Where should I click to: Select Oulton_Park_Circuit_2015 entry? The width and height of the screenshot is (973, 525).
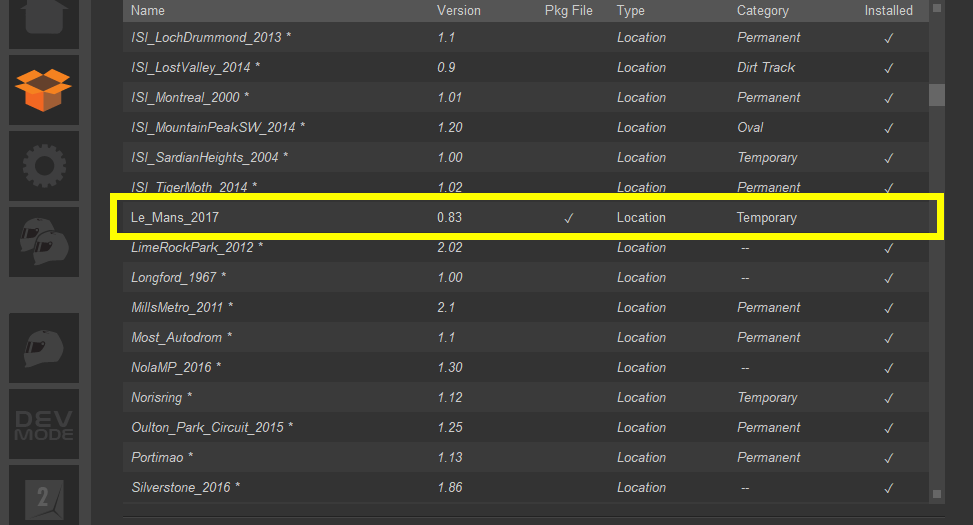tap(526, 427)
